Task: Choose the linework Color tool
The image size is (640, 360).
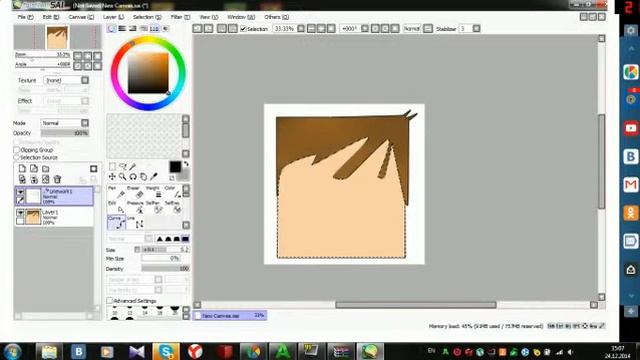Action: pos(173,192)
